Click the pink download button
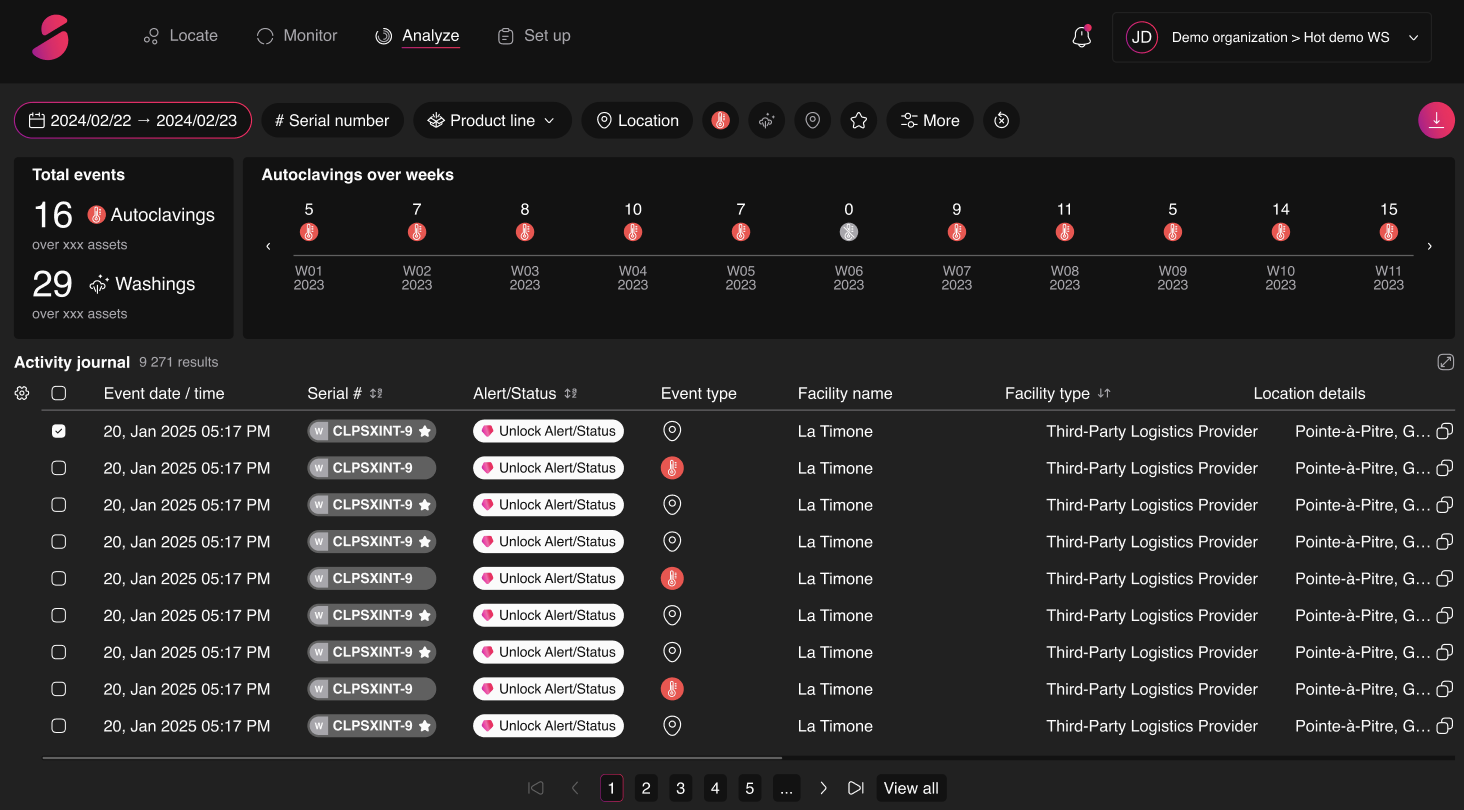This screenshot has height=810, width=1464. pos(1436,120)
